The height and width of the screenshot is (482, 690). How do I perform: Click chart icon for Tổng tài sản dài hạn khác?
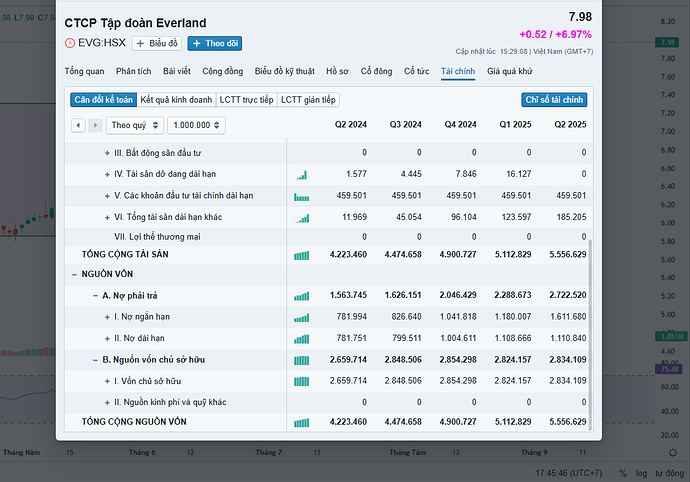click(301, 218)
